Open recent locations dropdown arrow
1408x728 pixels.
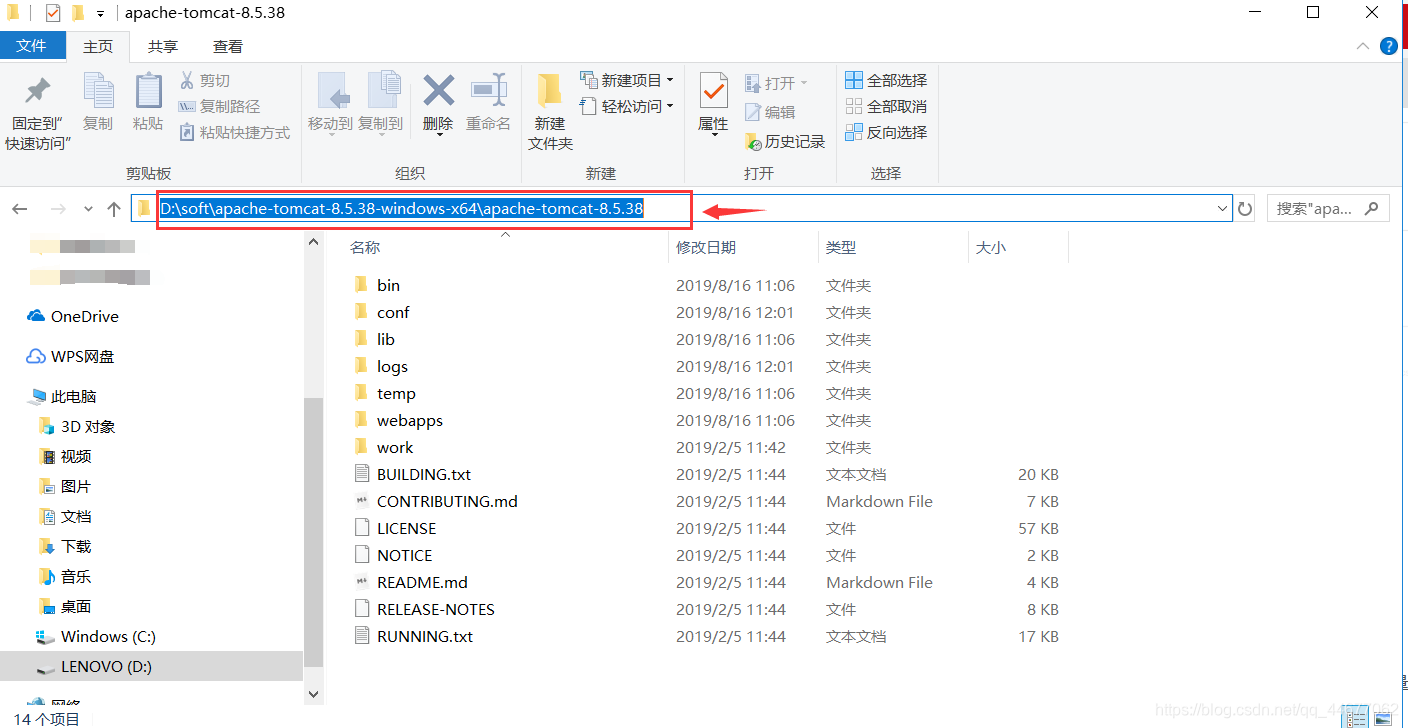[88, 209]
